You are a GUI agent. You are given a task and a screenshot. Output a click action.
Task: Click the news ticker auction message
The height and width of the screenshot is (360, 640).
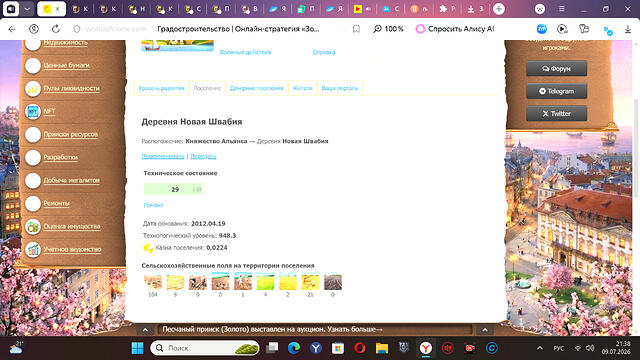tap(272, 329)
